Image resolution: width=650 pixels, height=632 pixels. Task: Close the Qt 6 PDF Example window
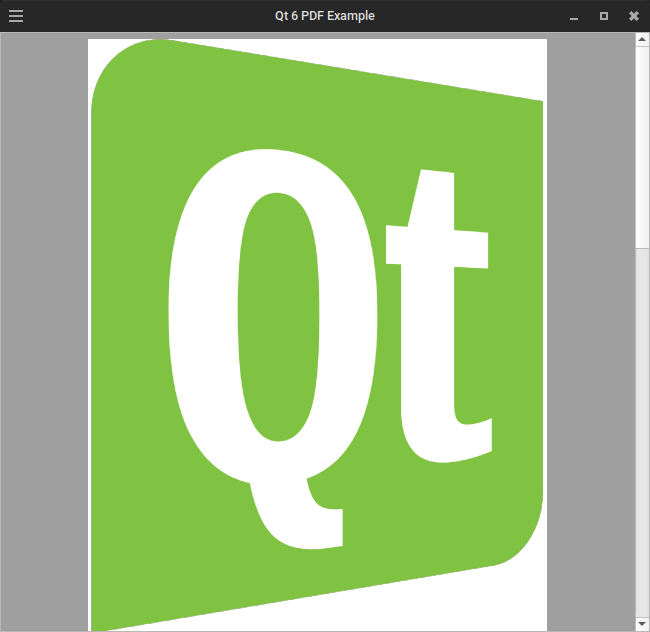tap(634, 16)
